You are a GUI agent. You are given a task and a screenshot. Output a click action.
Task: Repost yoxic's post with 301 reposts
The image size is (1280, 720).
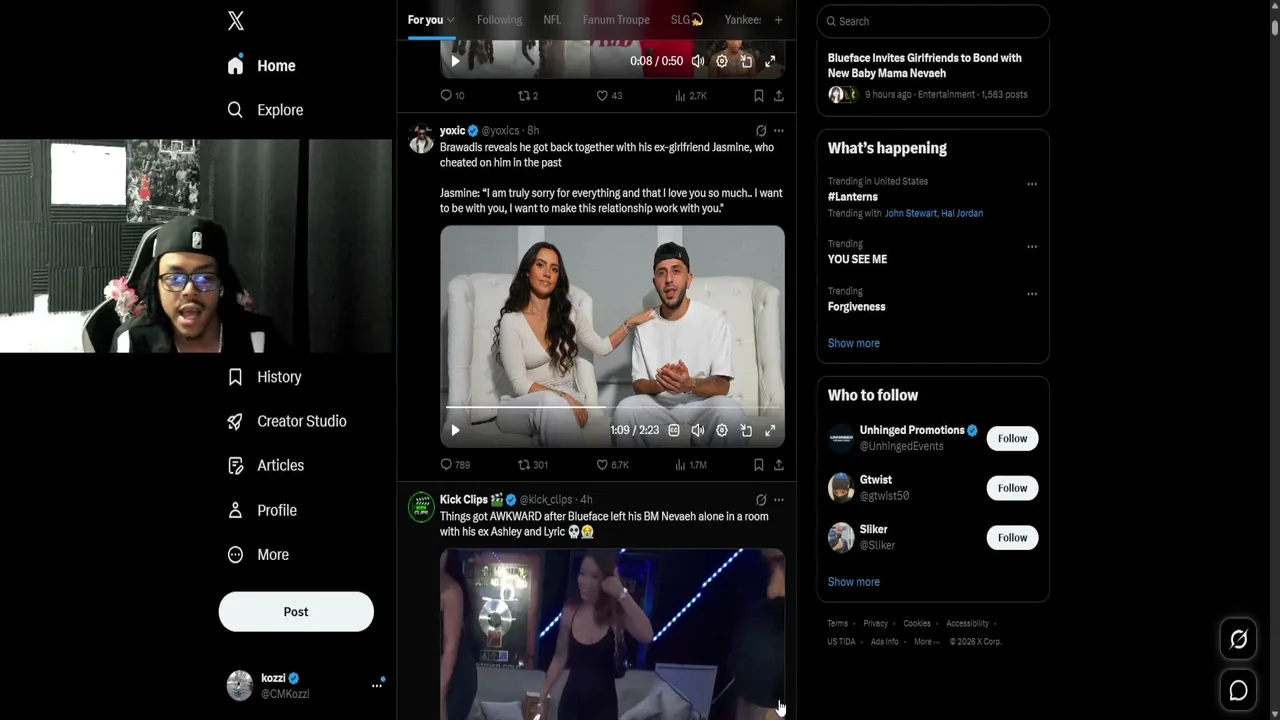point(533,465)
